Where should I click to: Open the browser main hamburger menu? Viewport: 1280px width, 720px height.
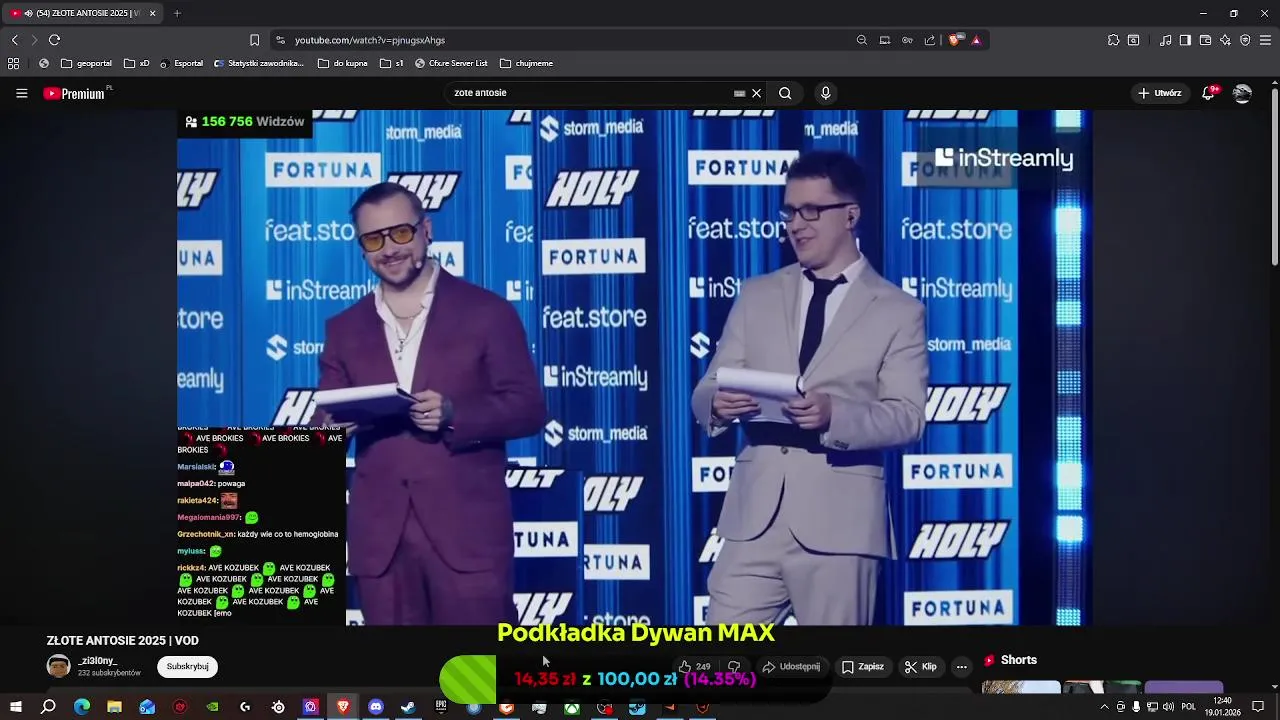pos(1266,40)
